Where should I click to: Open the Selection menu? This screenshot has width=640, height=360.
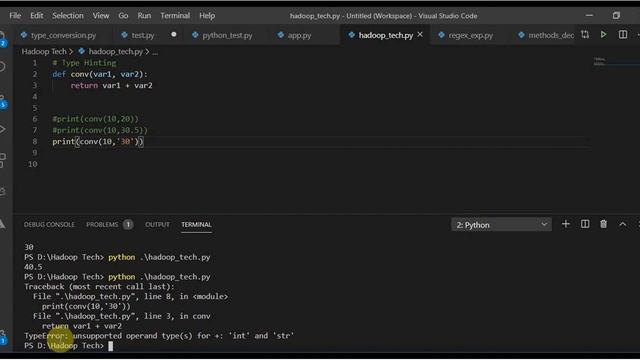pos(67,16)
